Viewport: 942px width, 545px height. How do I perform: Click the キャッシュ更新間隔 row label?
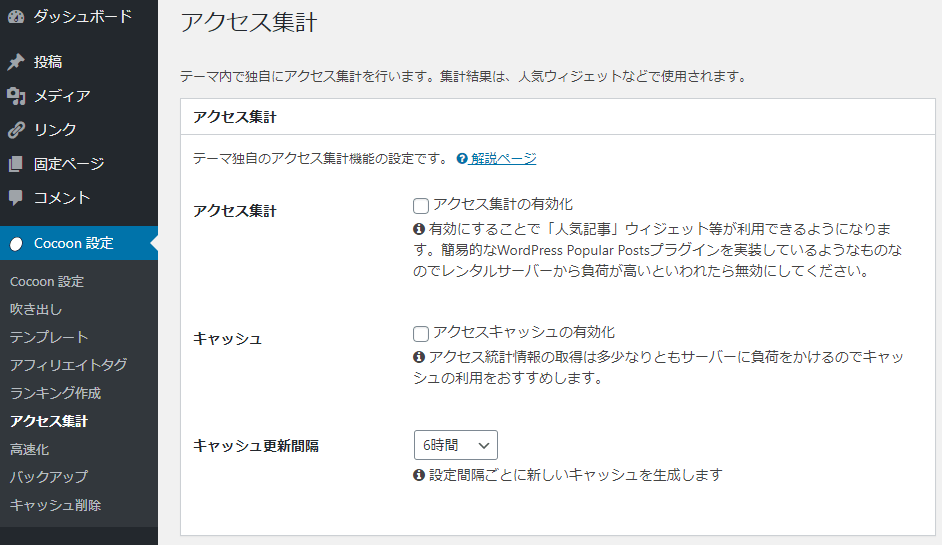256,446
